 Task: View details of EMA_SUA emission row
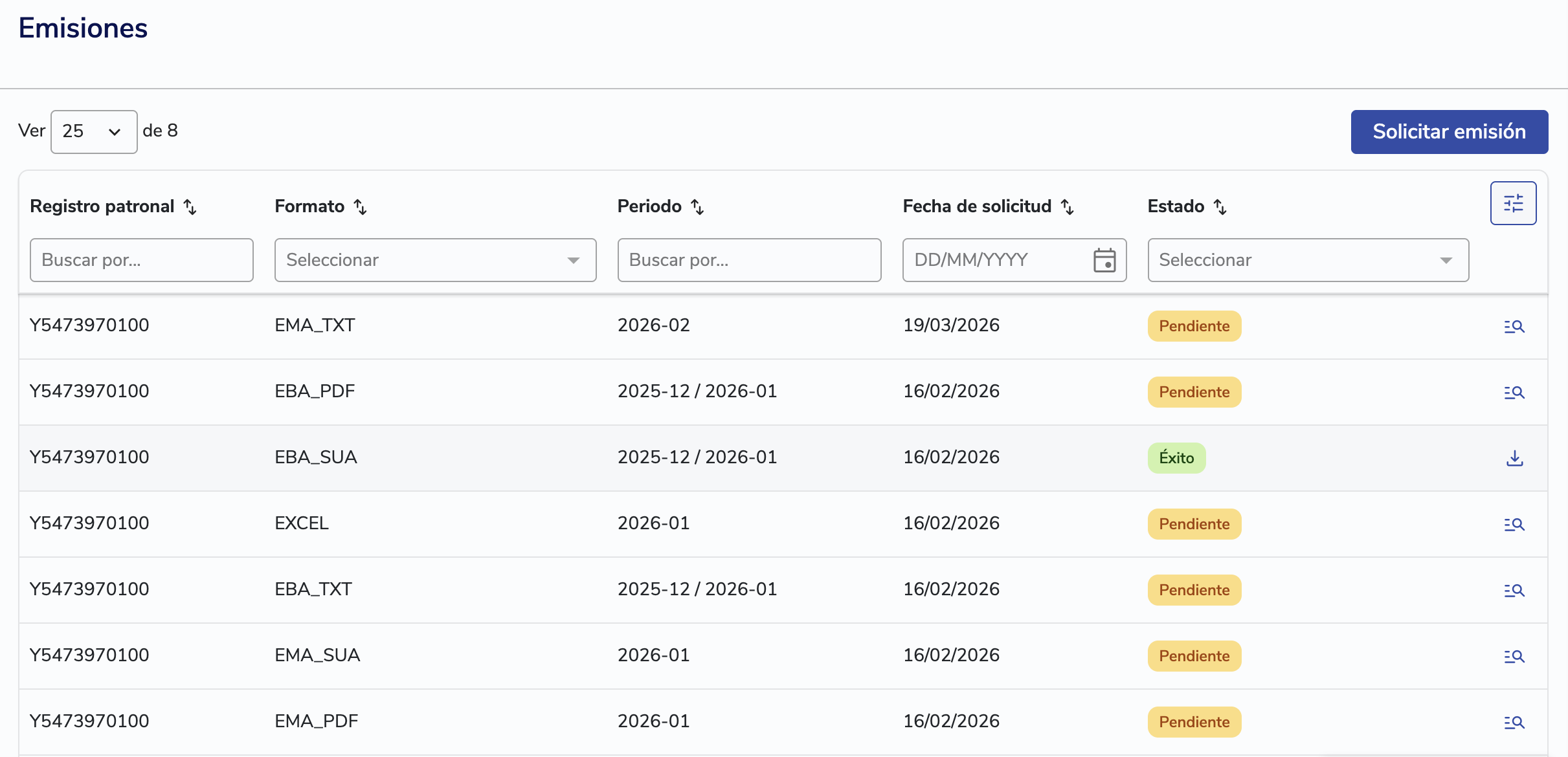pos(1514,657)
